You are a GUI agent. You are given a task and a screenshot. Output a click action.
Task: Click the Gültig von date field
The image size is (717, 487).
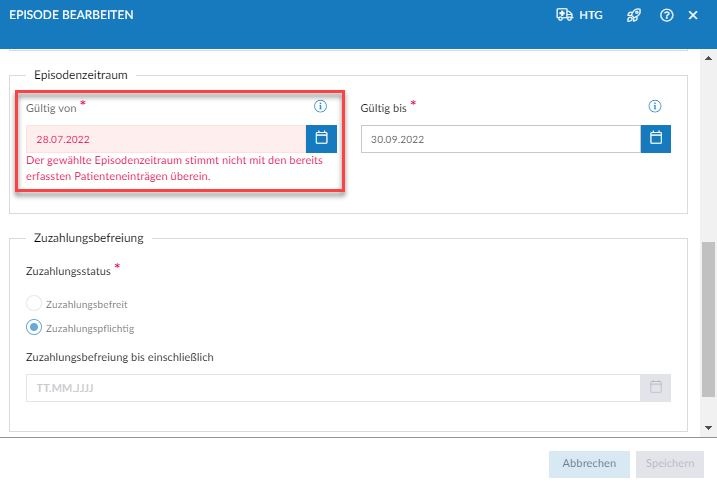click(165, 139)
